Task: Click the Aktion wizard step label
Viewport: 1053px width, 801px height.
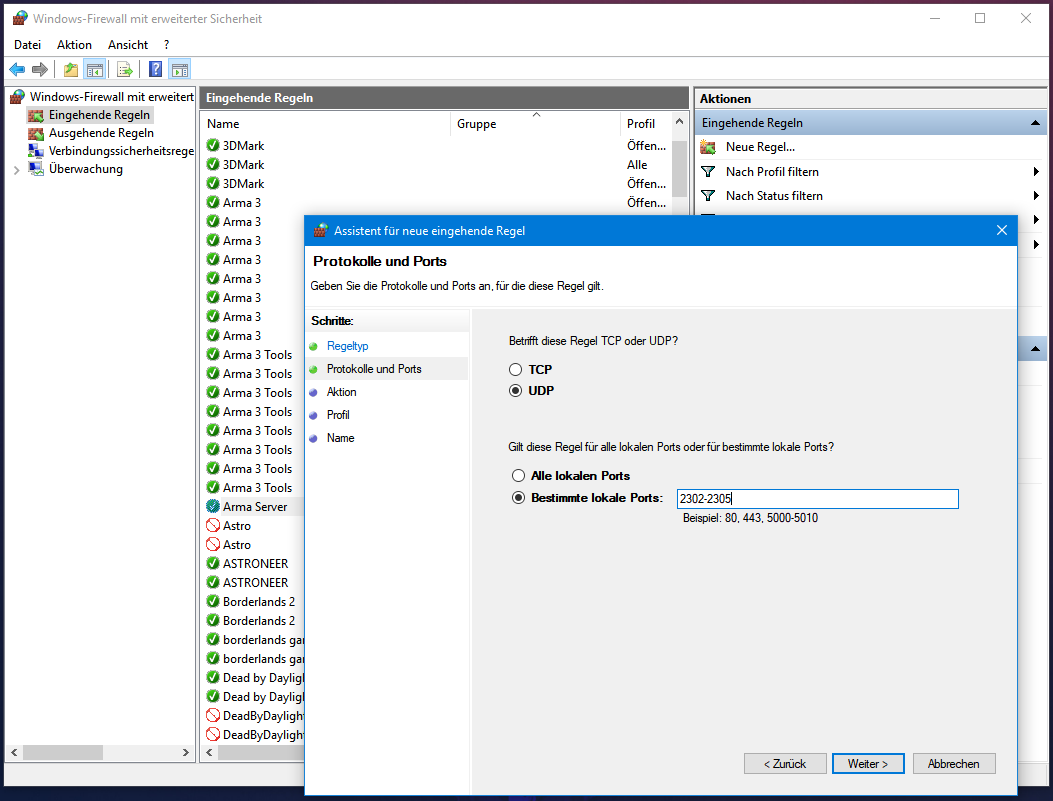Action: click(341, 391)
